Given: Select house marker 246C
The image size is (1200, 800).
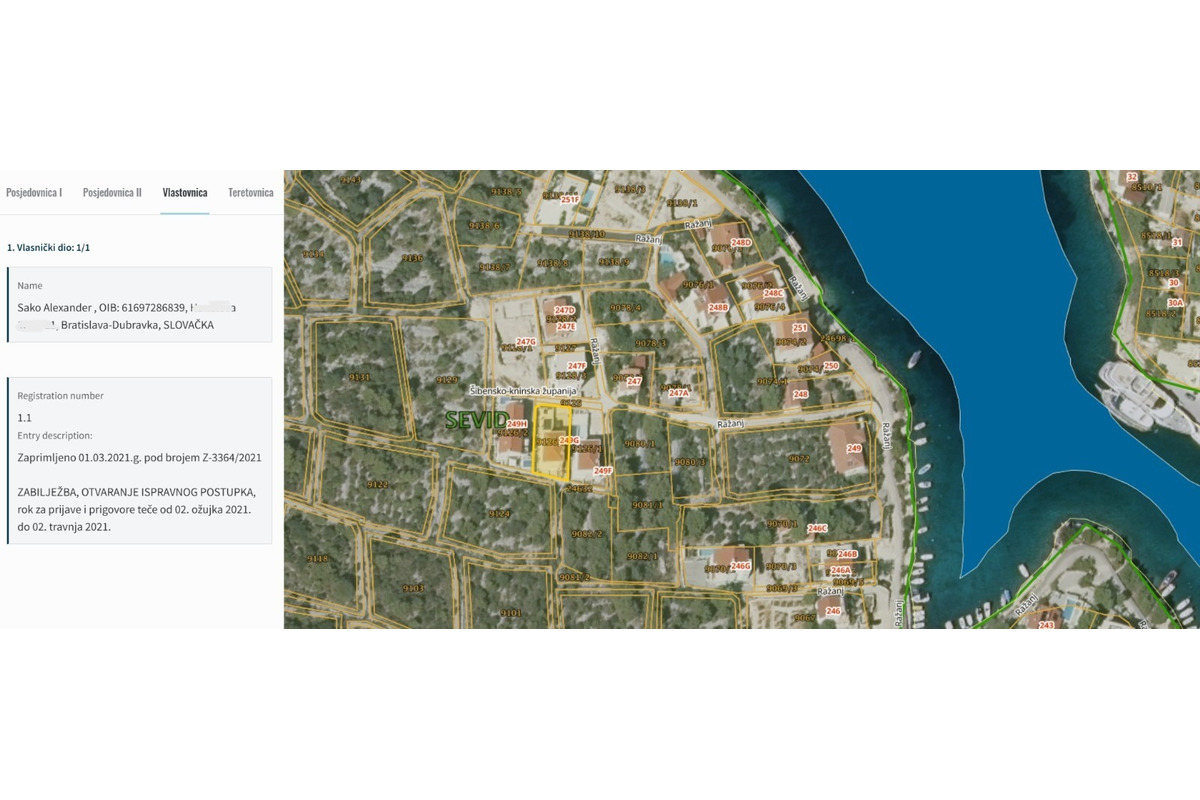Looking at the screenshot, I should (x=817, y=528).
